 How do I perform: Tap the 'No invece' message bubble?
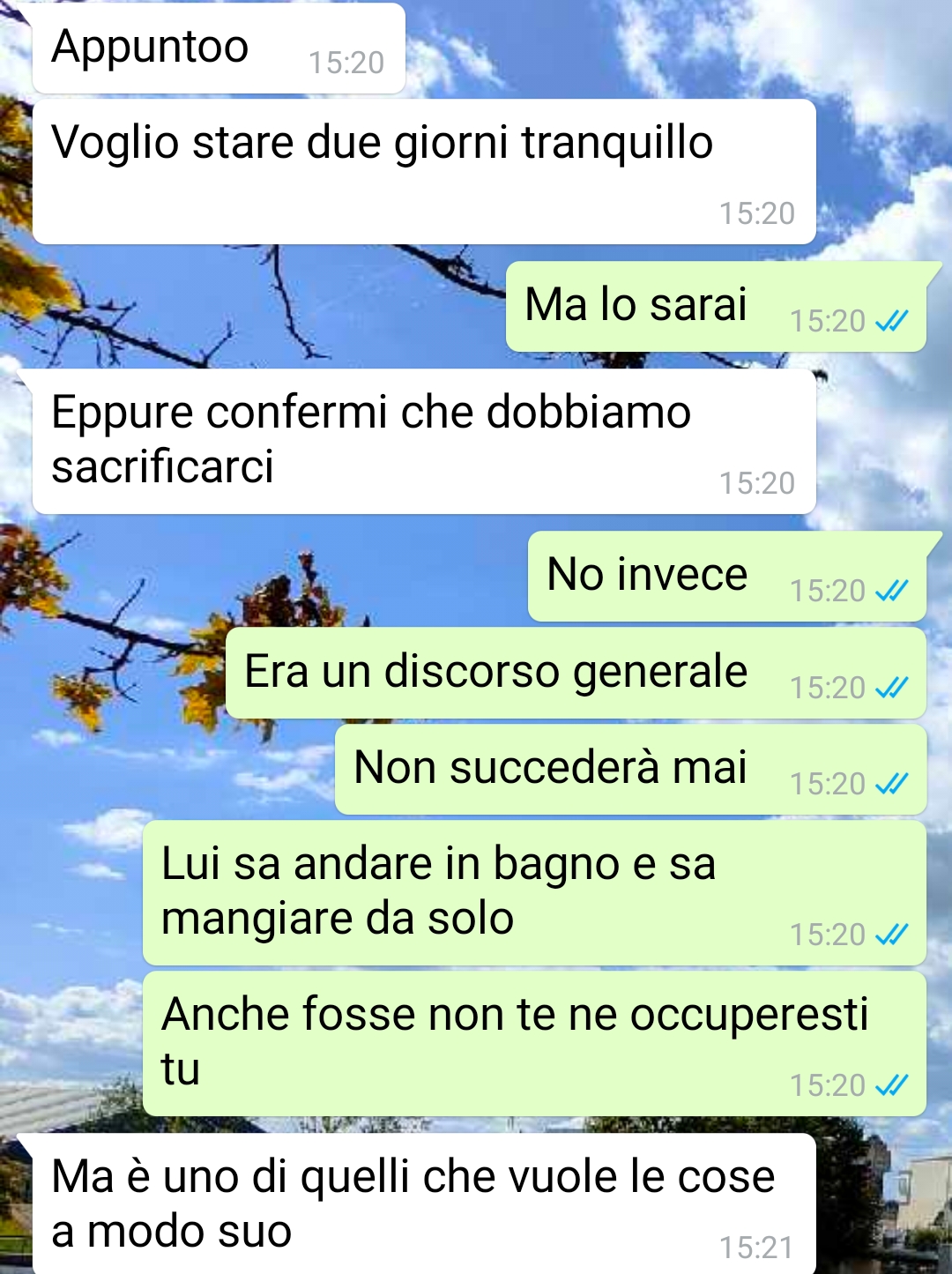click(727, 577)
